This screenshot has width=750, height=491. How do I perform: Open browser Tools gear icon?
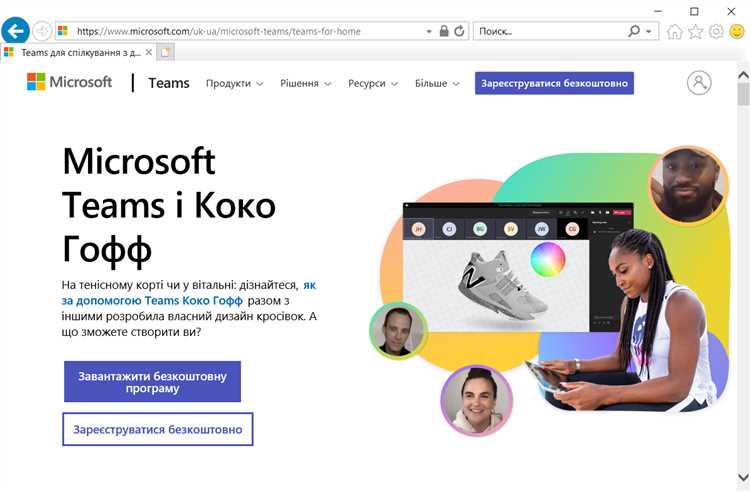pyautogui.click(x=716, y=32)
